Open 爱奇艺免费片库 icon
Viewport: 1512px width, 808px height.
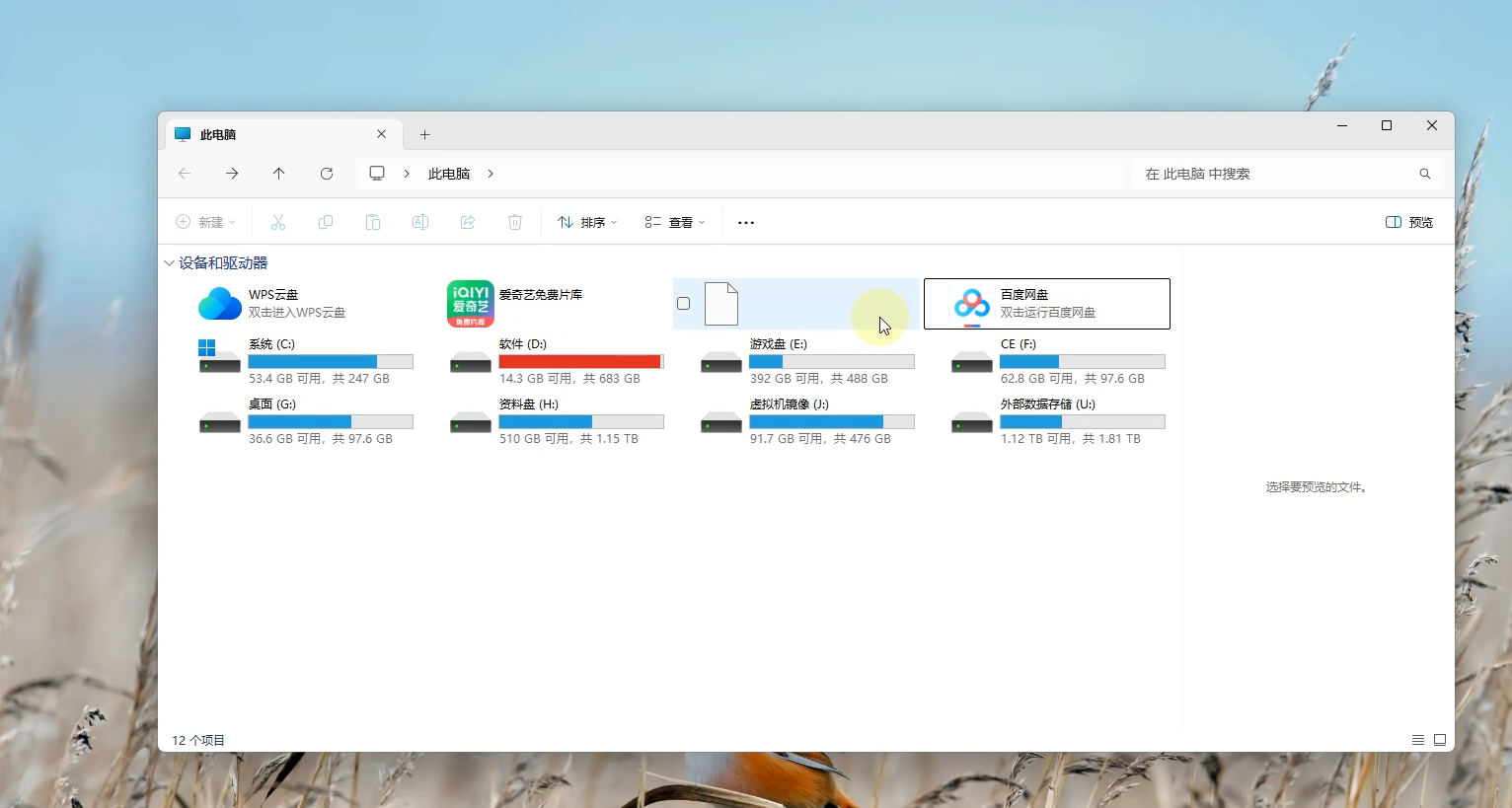tap(471, 304)
